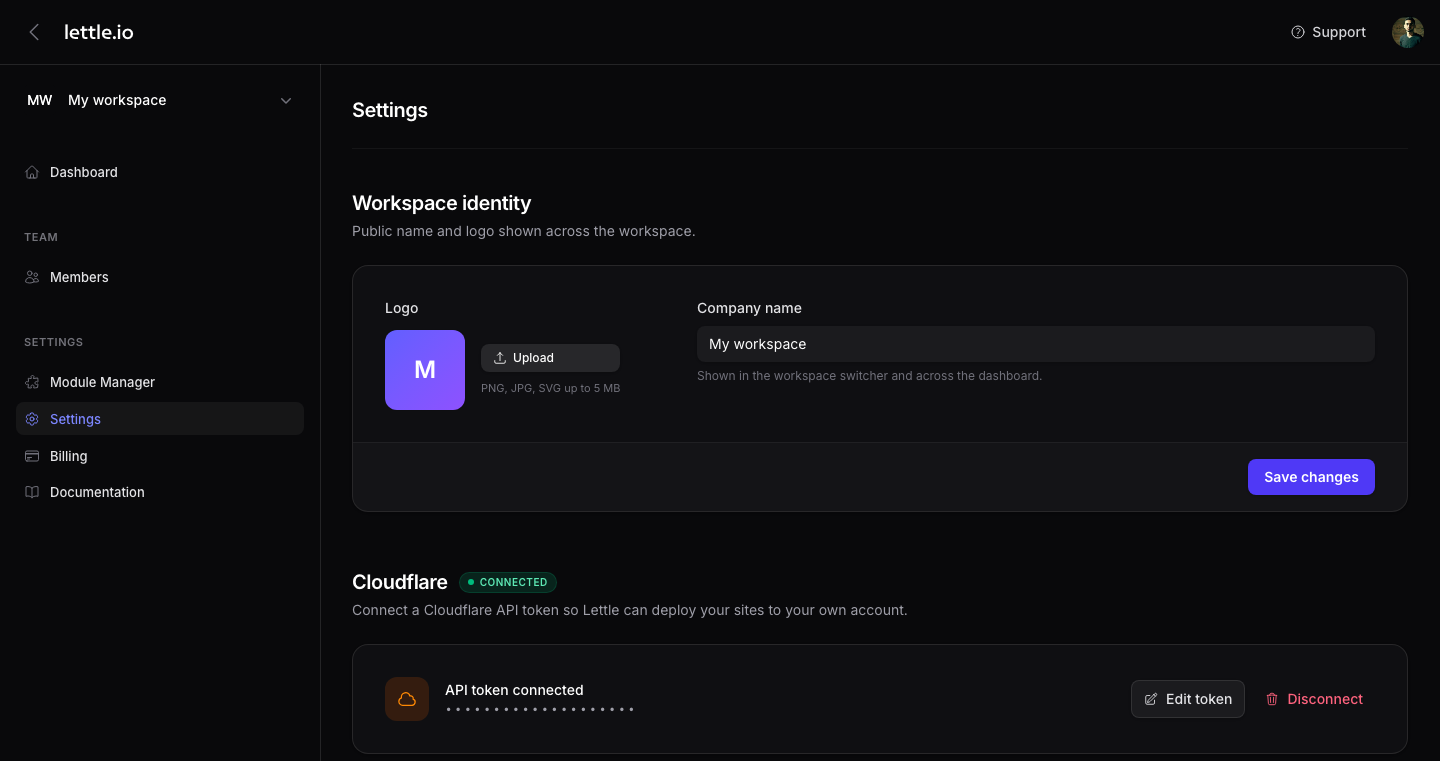Open Documentation
Image resolution: width=1440 pixels, height=761 pixels.
[160, 492]
